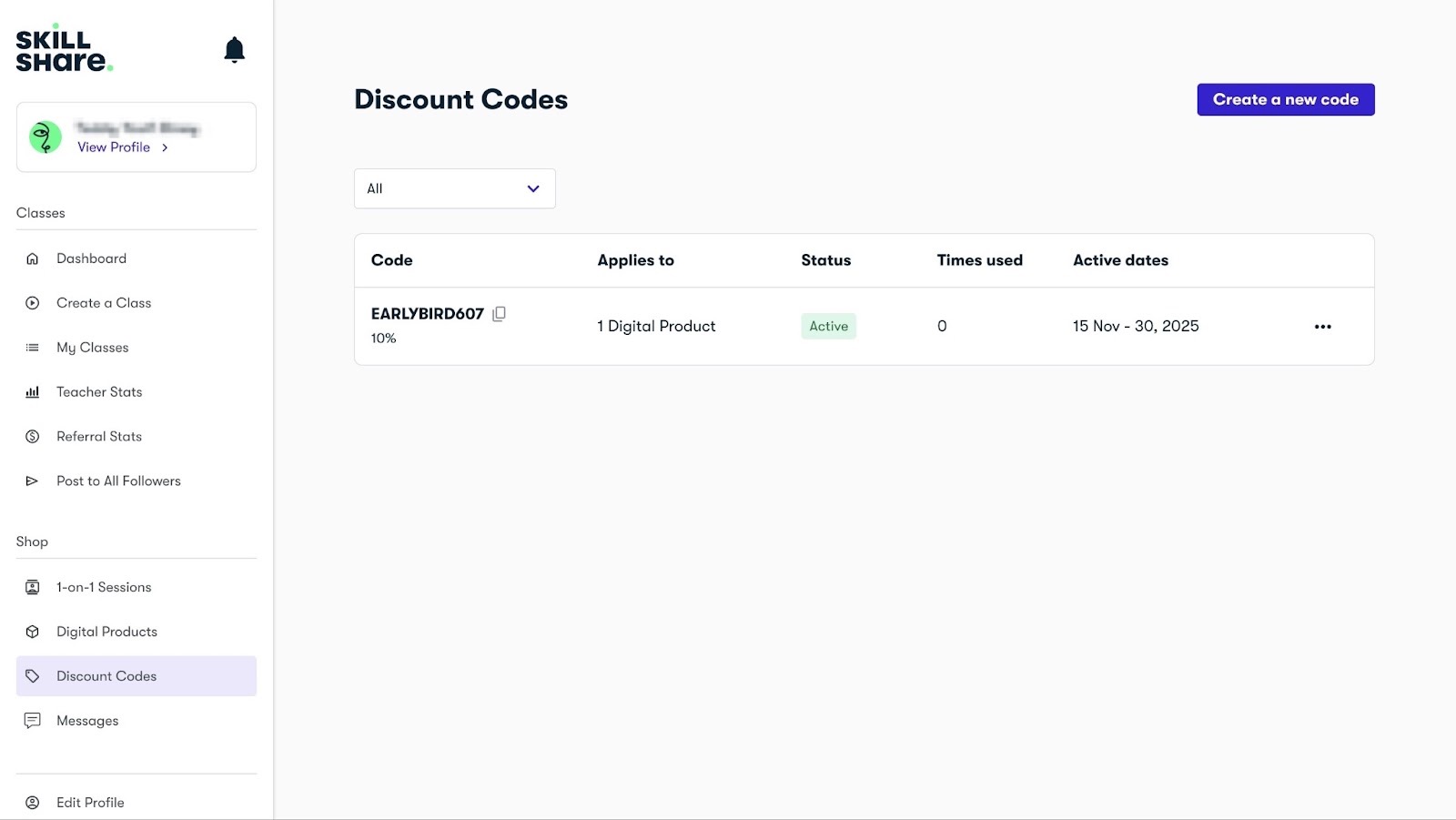The width and height of the screenshot is (1456, 820).
Task: Click the filter dropdown chevron arrow
Action: [x=533, y=188]
